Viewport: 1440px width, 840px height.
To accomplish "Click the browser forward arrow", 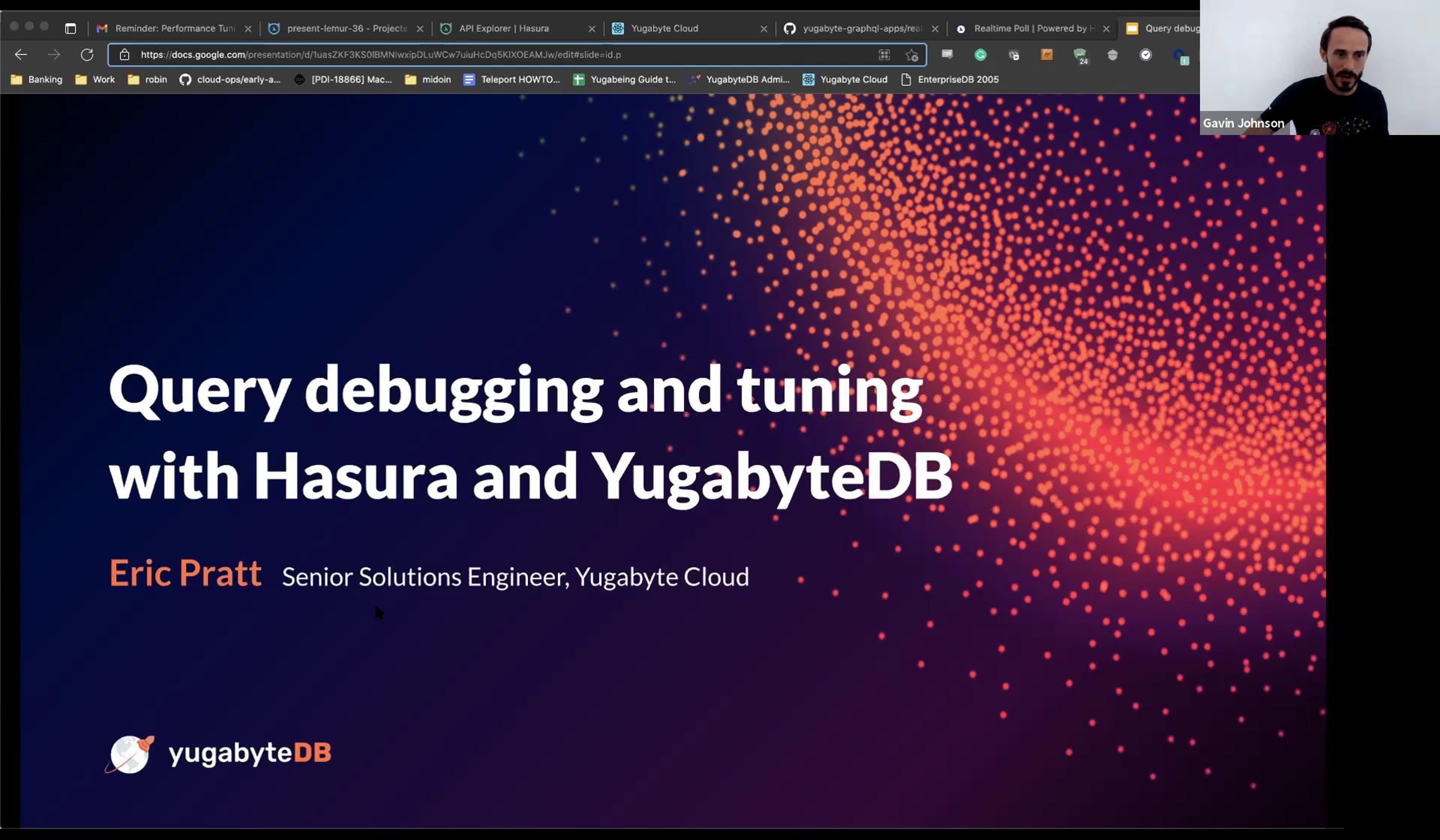I will click(54, 55).
